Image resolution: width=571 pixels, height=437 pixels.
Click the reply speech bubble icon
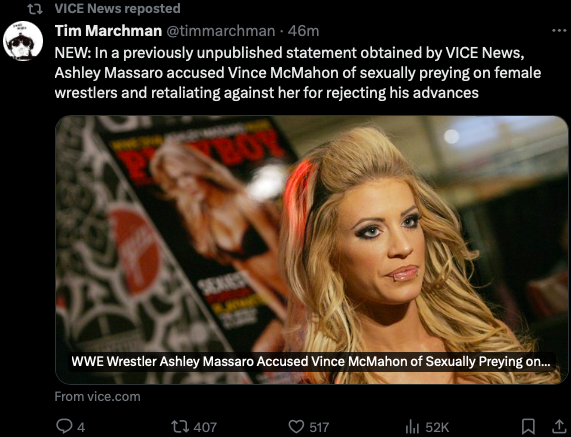[64, 426]
